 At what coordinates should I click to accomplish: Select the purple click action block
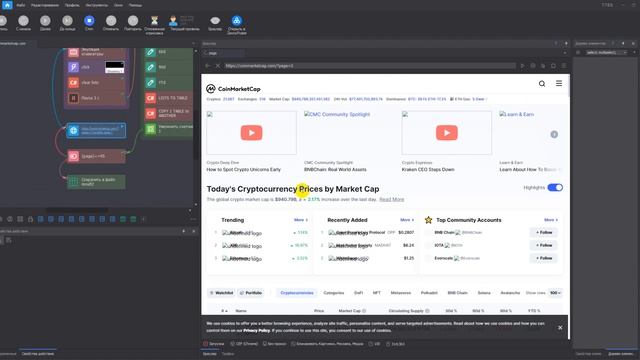point(96,67)
